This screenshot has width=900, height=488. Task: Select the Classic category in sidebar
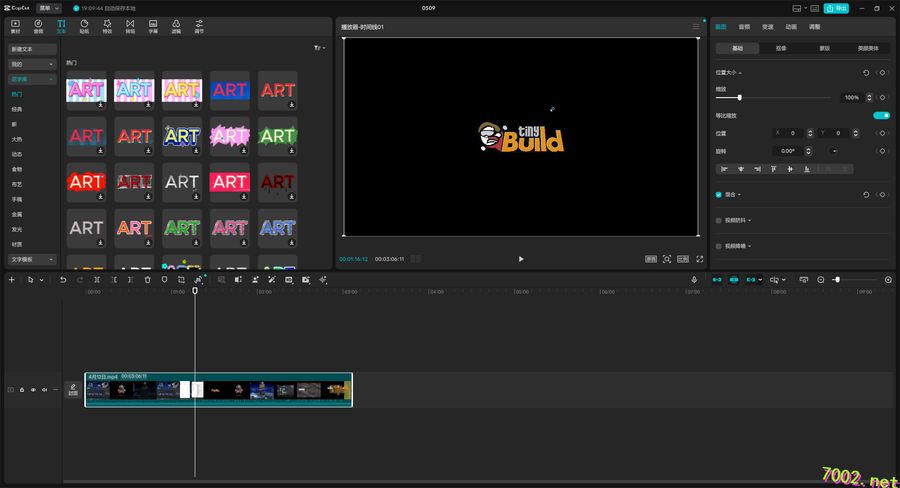click(x=17, y=109)
